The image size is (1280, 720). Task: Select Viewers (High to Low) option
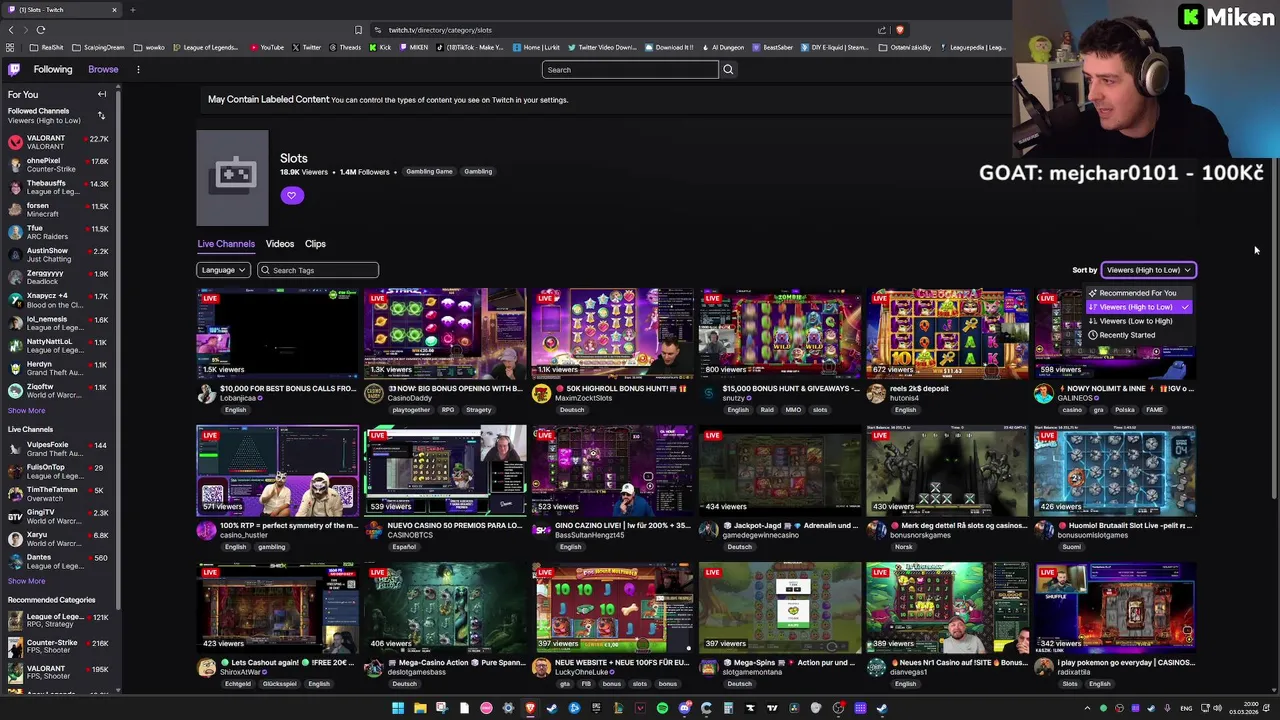point(1138,307)
